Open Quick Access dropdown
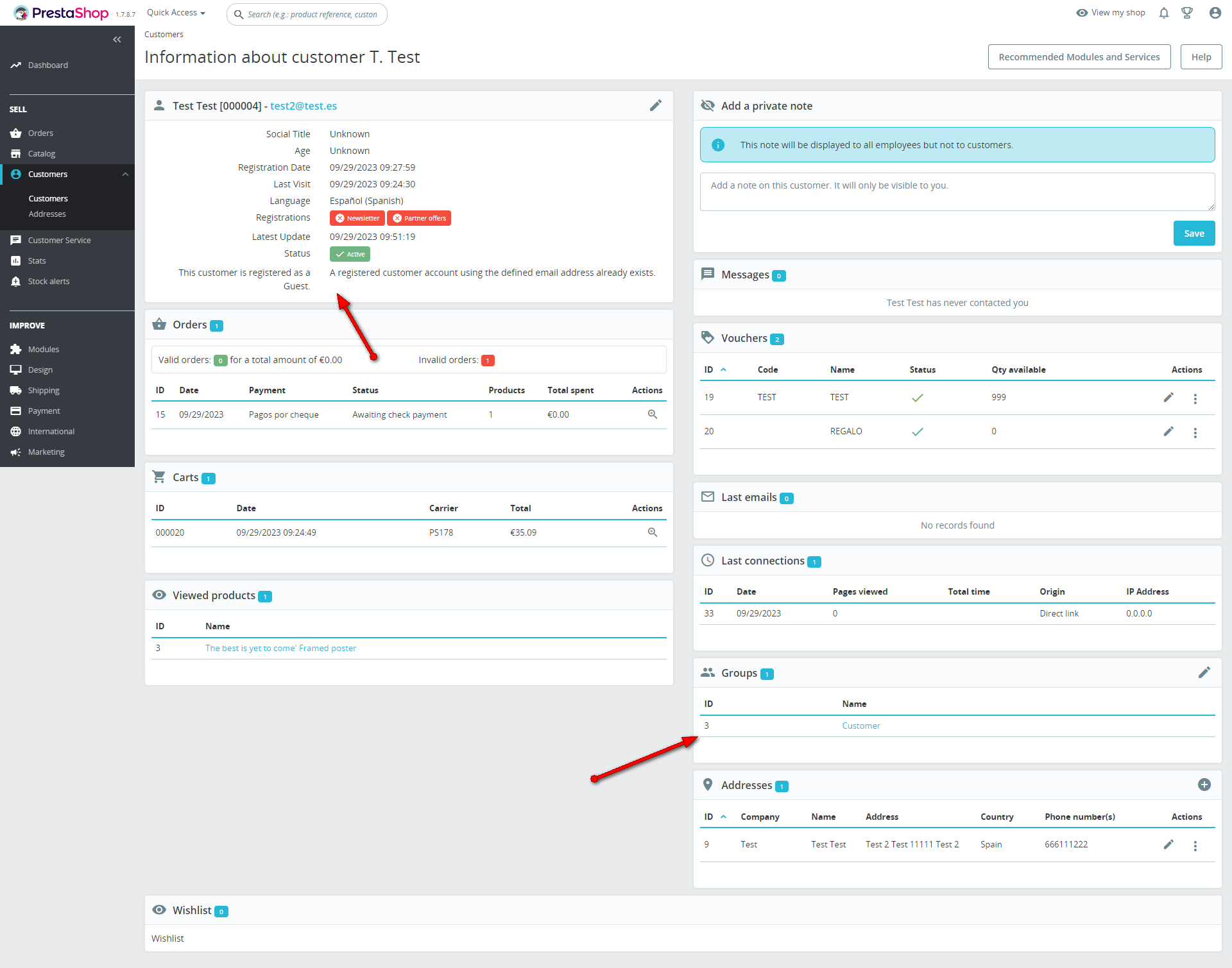 (x=176, y=13)
